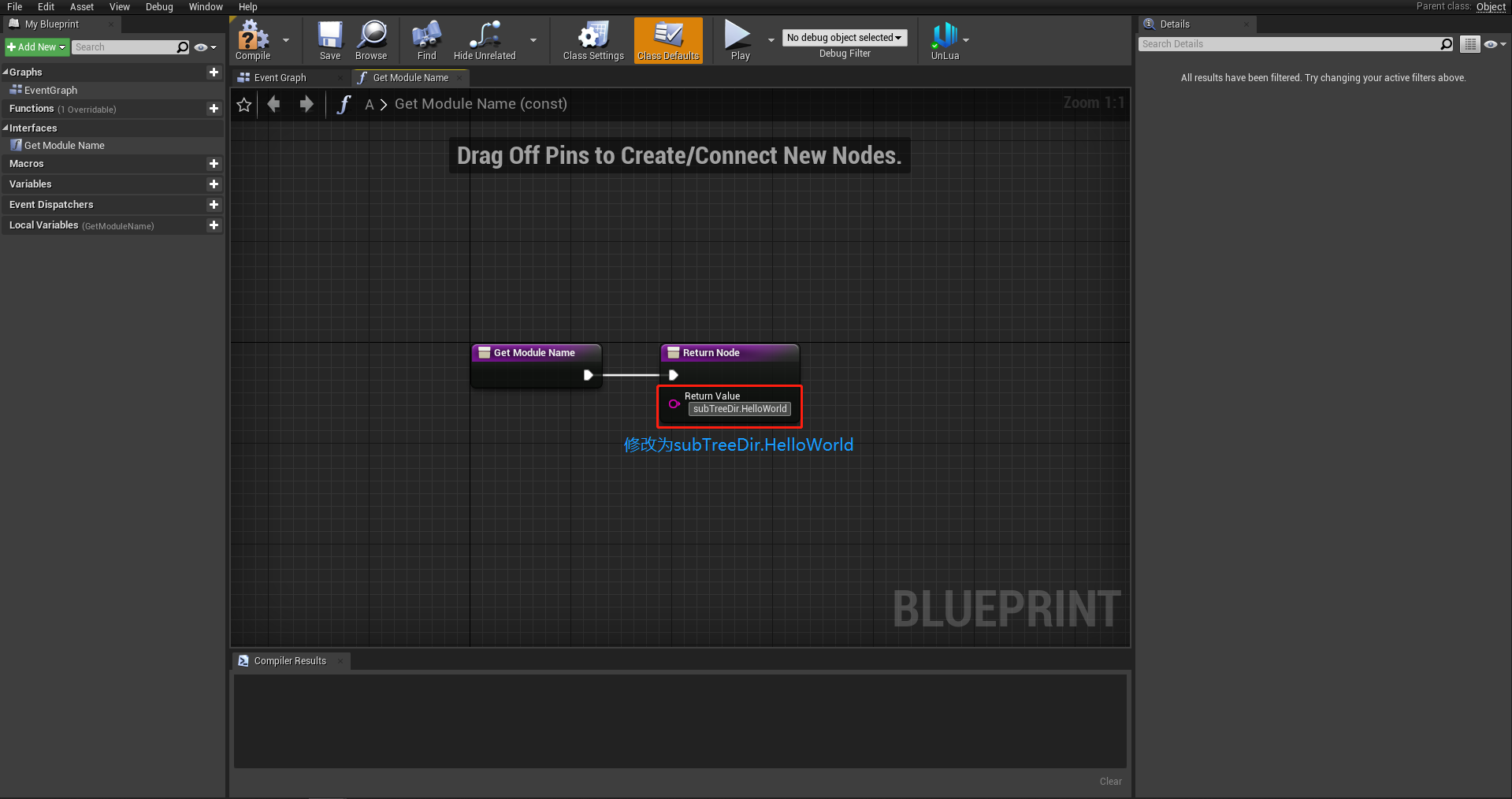Click Get Module Name (const) breadcrumb
Image resolution: width=1512 pixels, height=799 pixels.
(481, 104)
